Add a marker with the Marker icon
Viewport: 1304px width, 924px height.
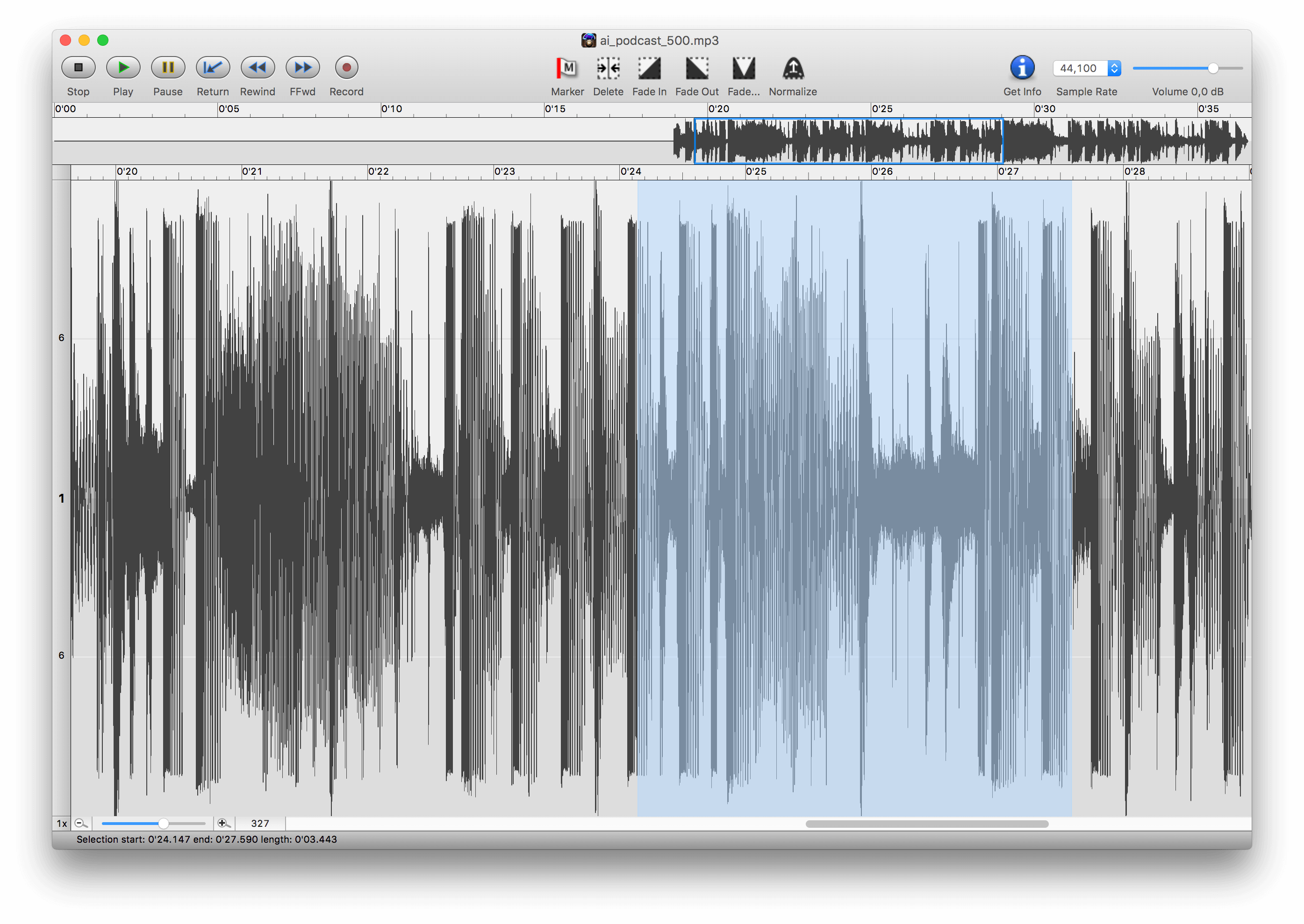(x=567, y=68)
